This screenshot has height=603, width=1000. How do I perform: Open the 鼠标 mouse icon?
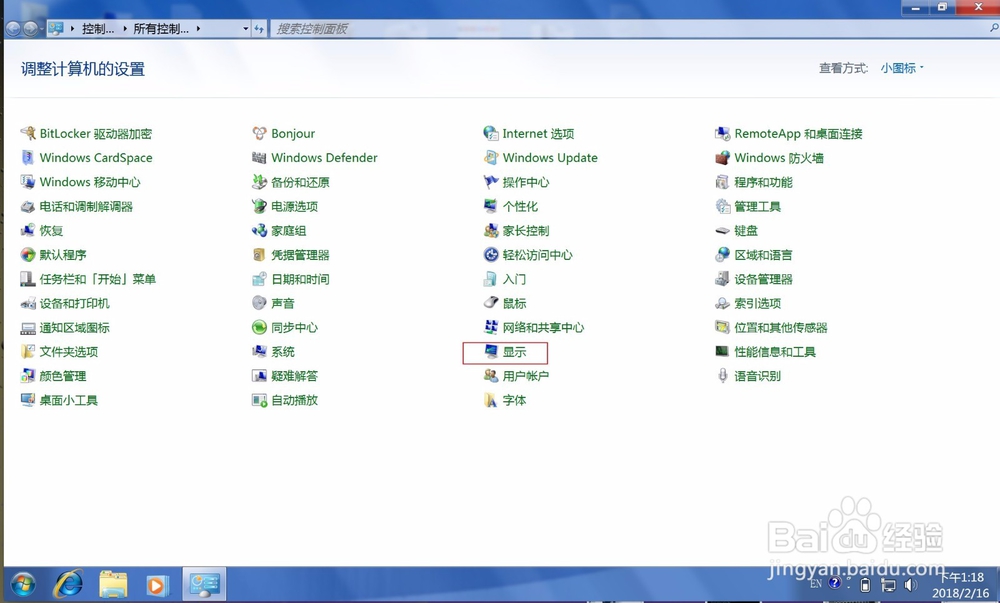tap(490, 303)
